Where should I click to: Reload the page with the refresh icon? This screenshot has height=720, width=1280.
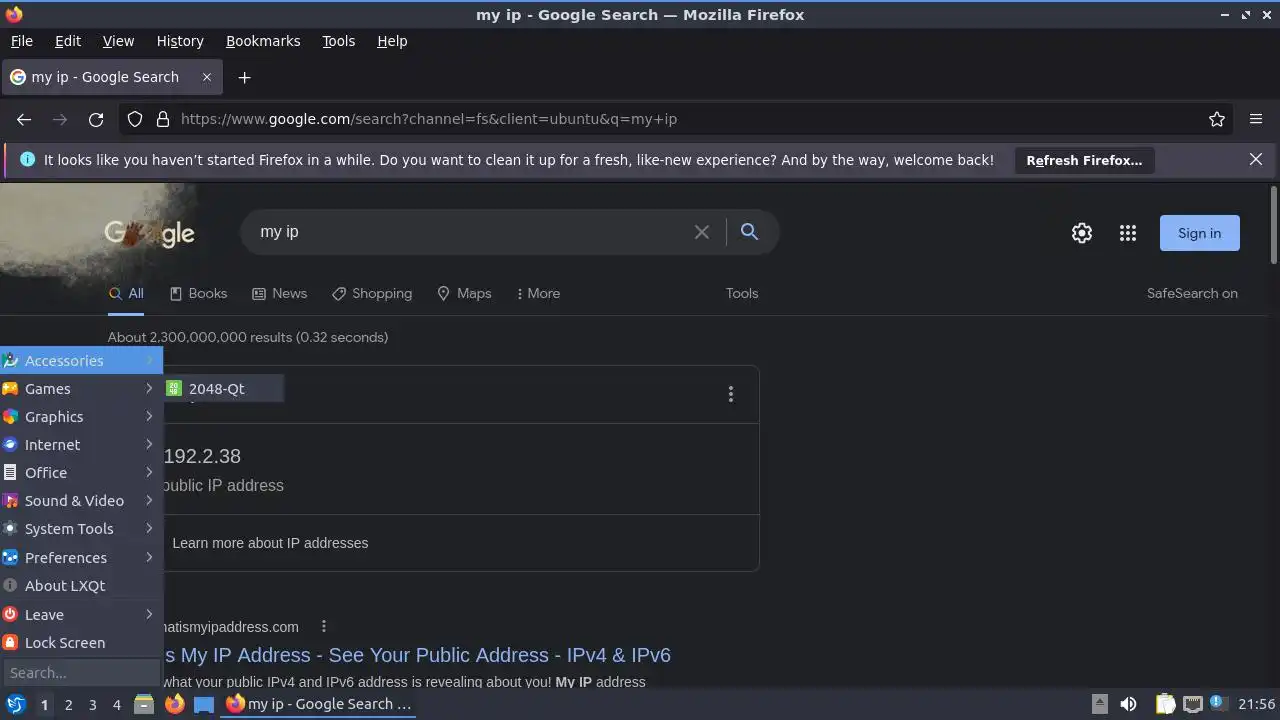[x=96, y=119]
